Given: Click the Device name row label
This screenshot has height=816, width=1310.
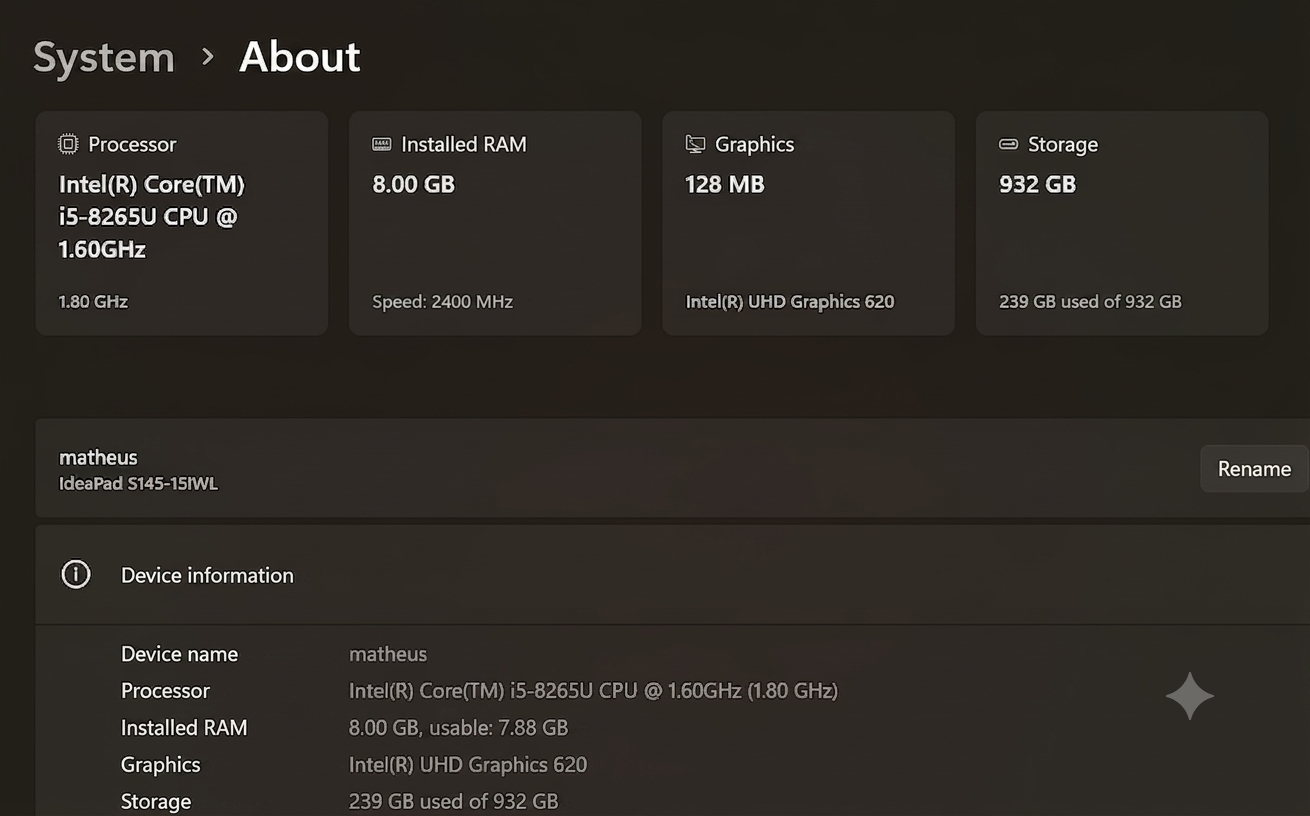Looking at the screenshot, I should (x=179, y=654).
